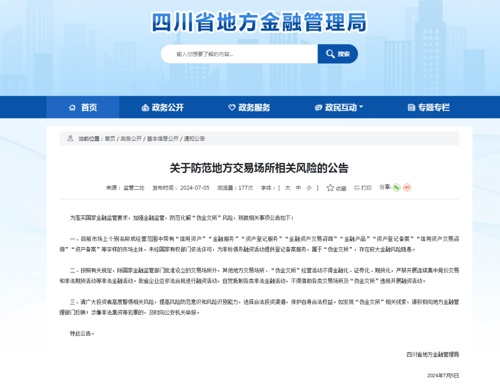The image size is (500, 389).
Task: Click the printer (打印) icon
Action: tap(357, 188)
